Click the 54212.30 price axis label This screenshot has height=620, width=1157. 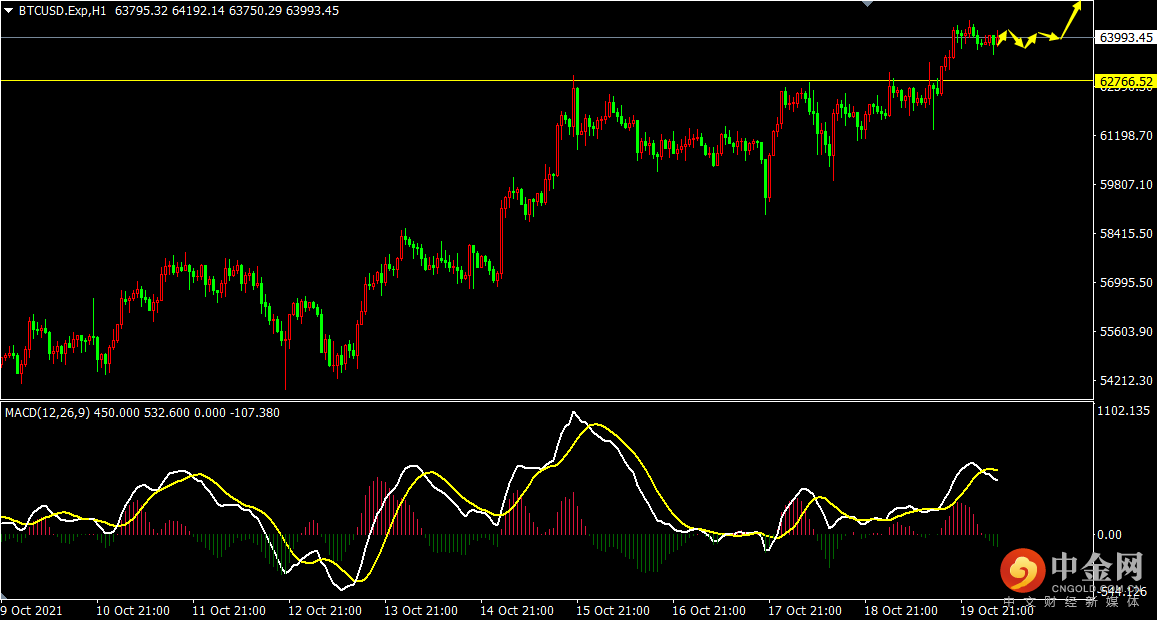click(1126, 380)
